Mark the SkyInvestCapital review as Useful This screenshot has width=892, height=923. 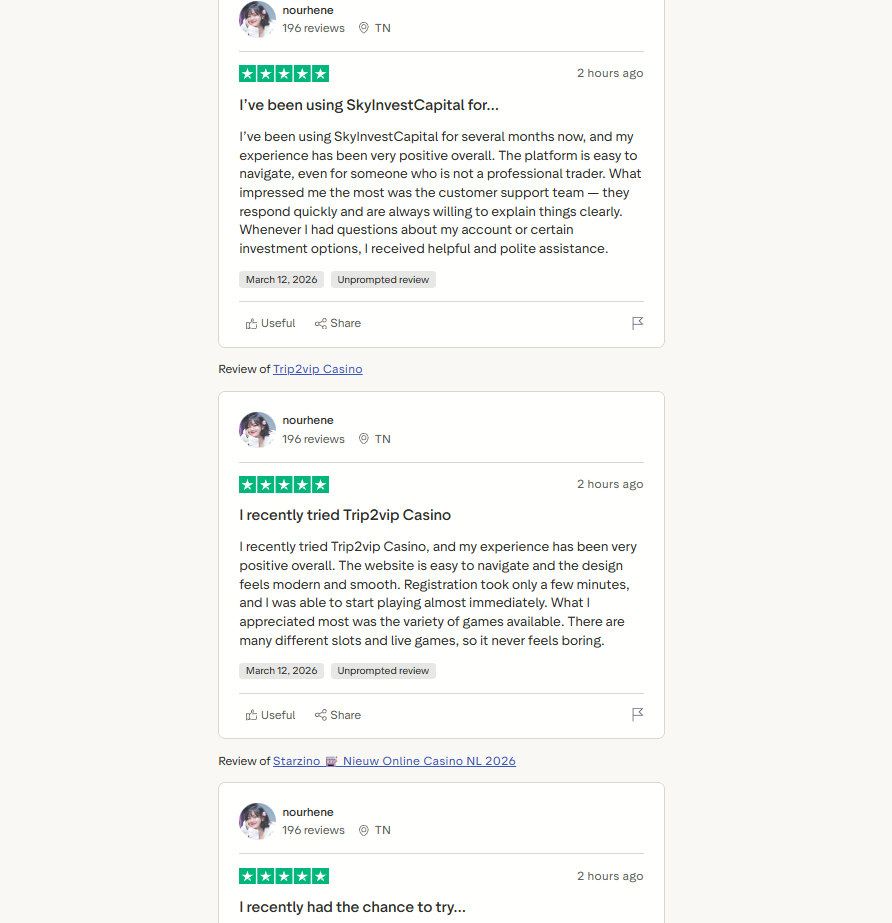click(x=271, y=323)
